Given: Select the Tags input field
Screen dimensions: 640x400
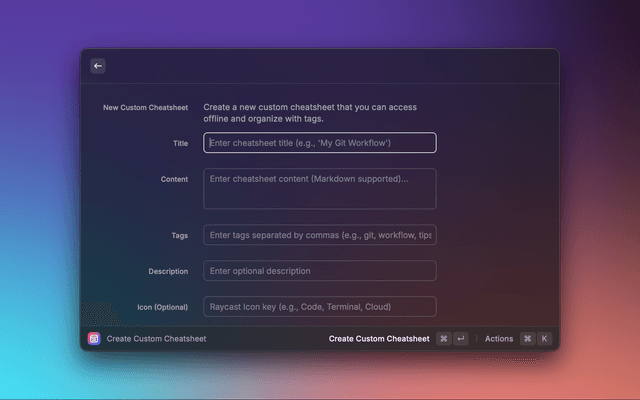Looking at the screenshot, I should [x=319, y=235].
